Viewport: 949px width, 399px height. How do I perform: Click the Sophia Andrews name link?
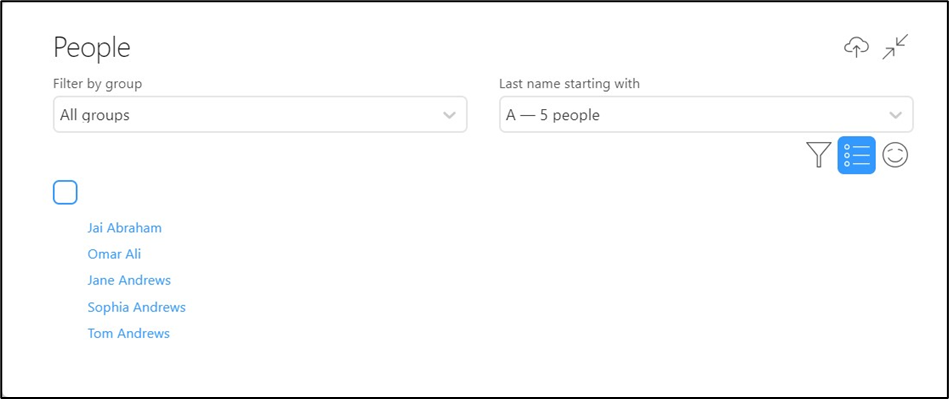pyautogui.click(x=137, y=307)
